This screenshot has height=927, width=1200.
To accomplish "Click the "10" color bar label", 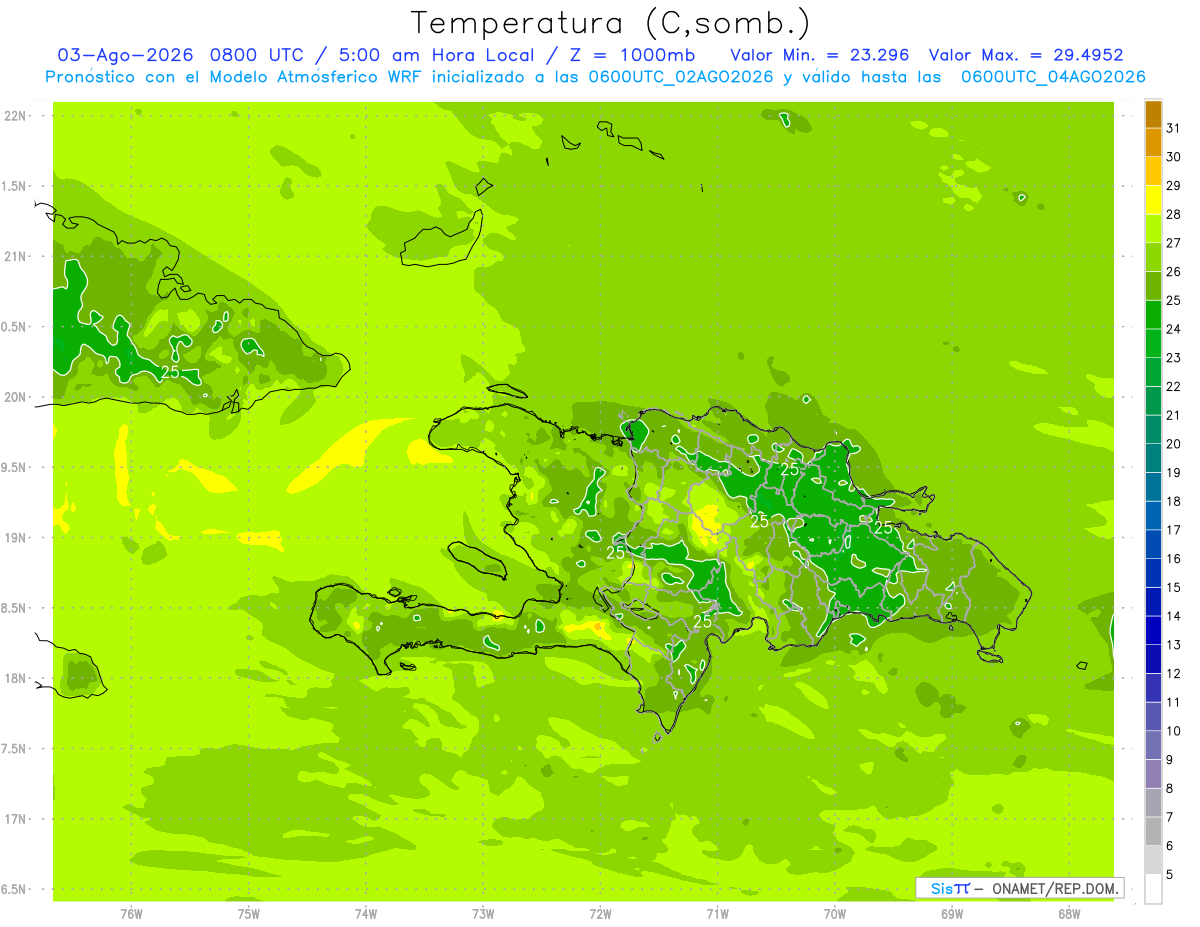I will [x=1174, y=731].
